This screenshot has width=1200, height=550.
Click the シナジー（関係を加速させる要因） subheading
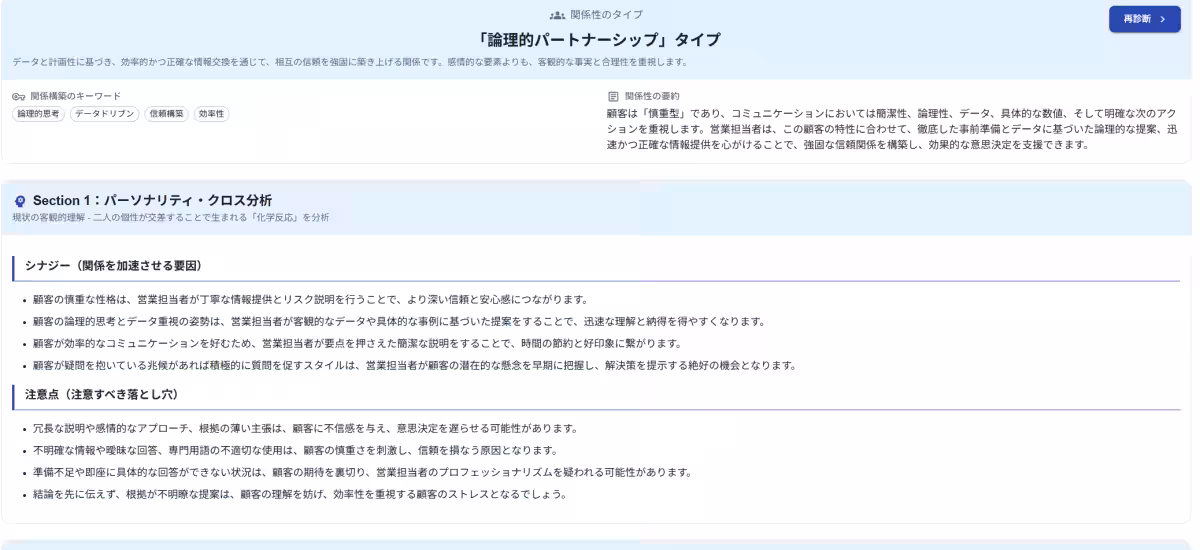coord(114,266)
